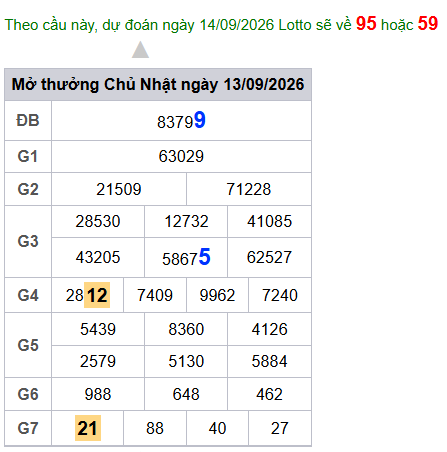Click G3 number 28530
Screen dimensions: 447x452
point(98,221)
